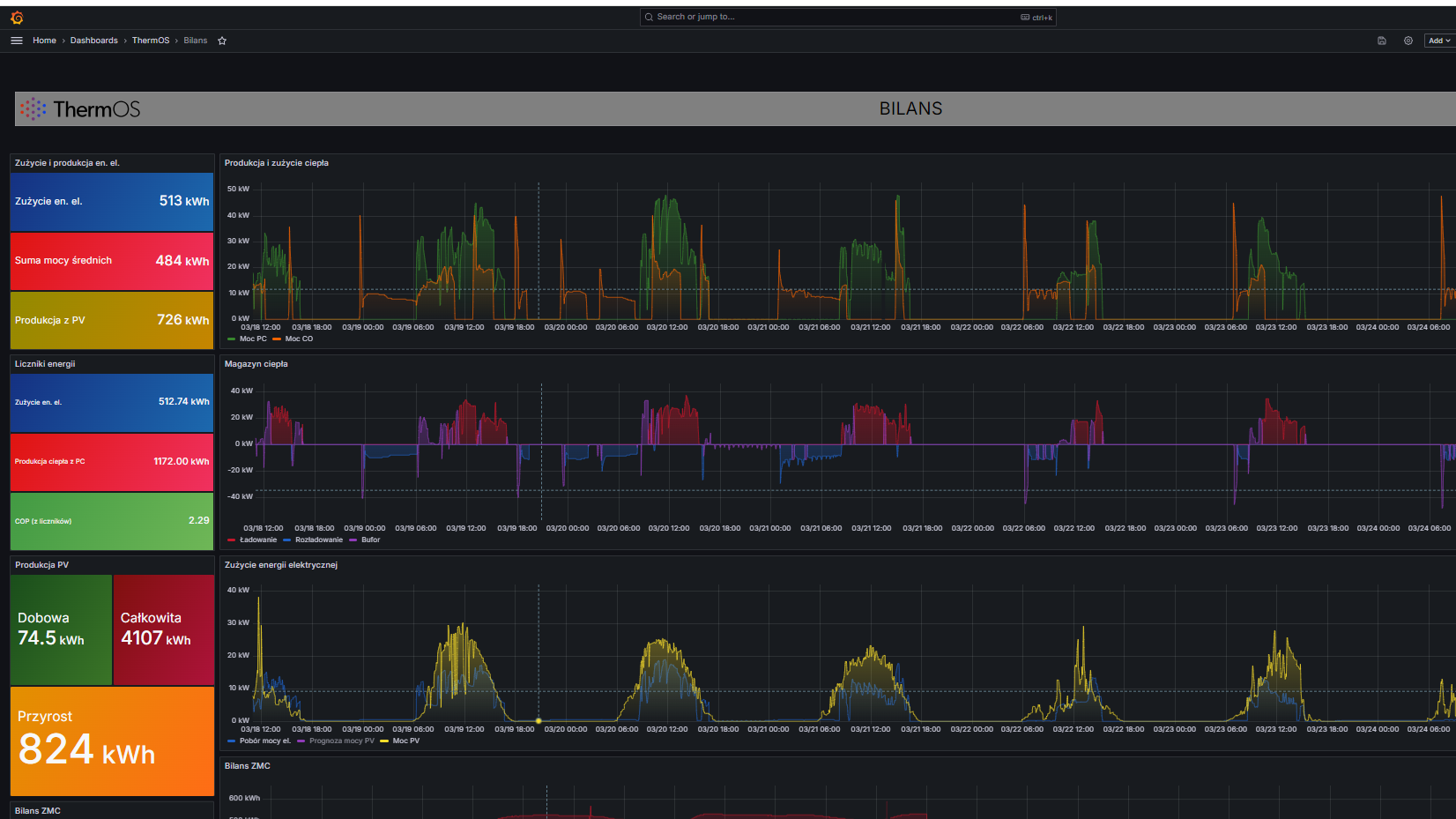Click the Przyrost 824 kWh stat panel

[112, 741]
